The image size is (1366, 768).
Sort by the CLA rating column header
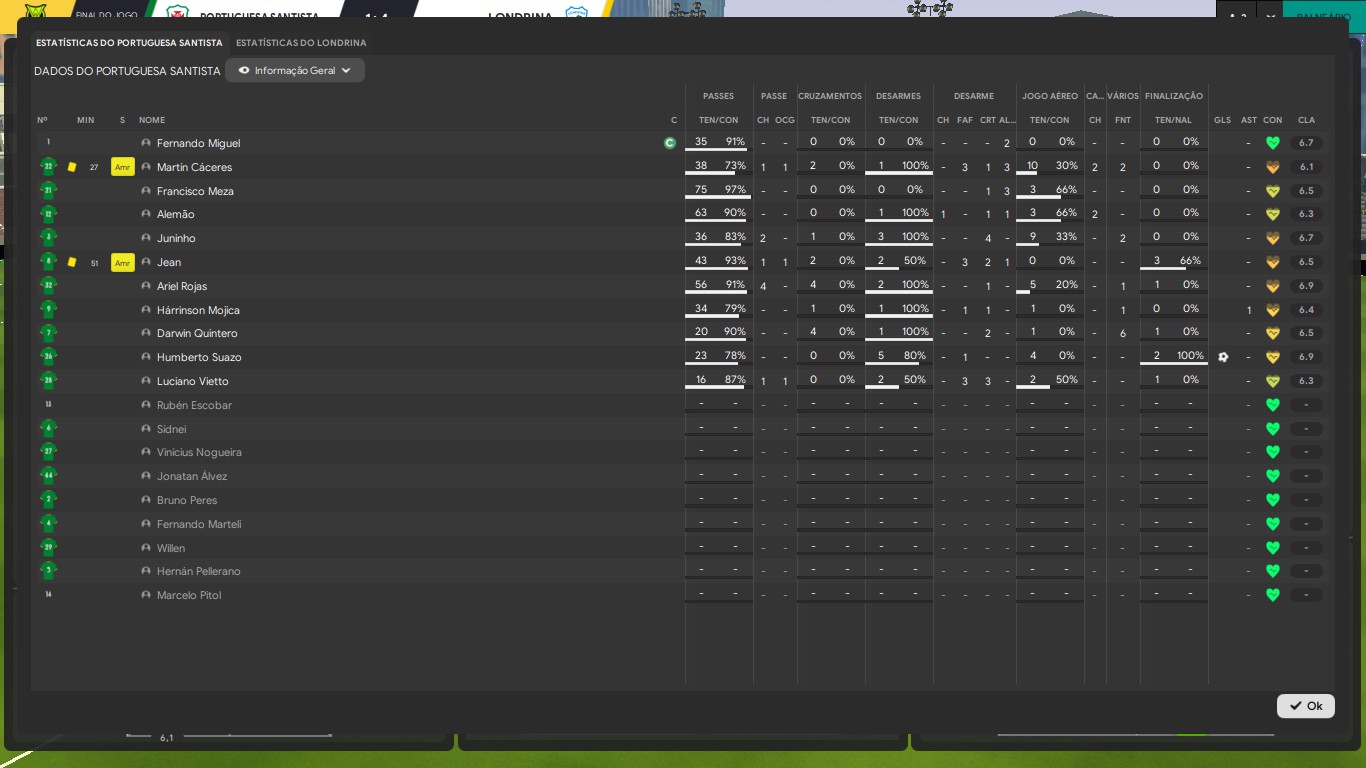click(1306, 120)
